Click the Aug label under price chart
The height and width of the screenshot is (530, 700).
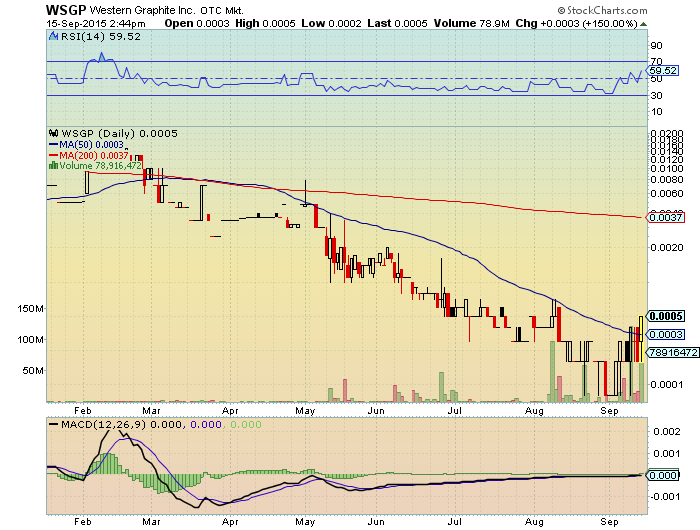point(534,410)
